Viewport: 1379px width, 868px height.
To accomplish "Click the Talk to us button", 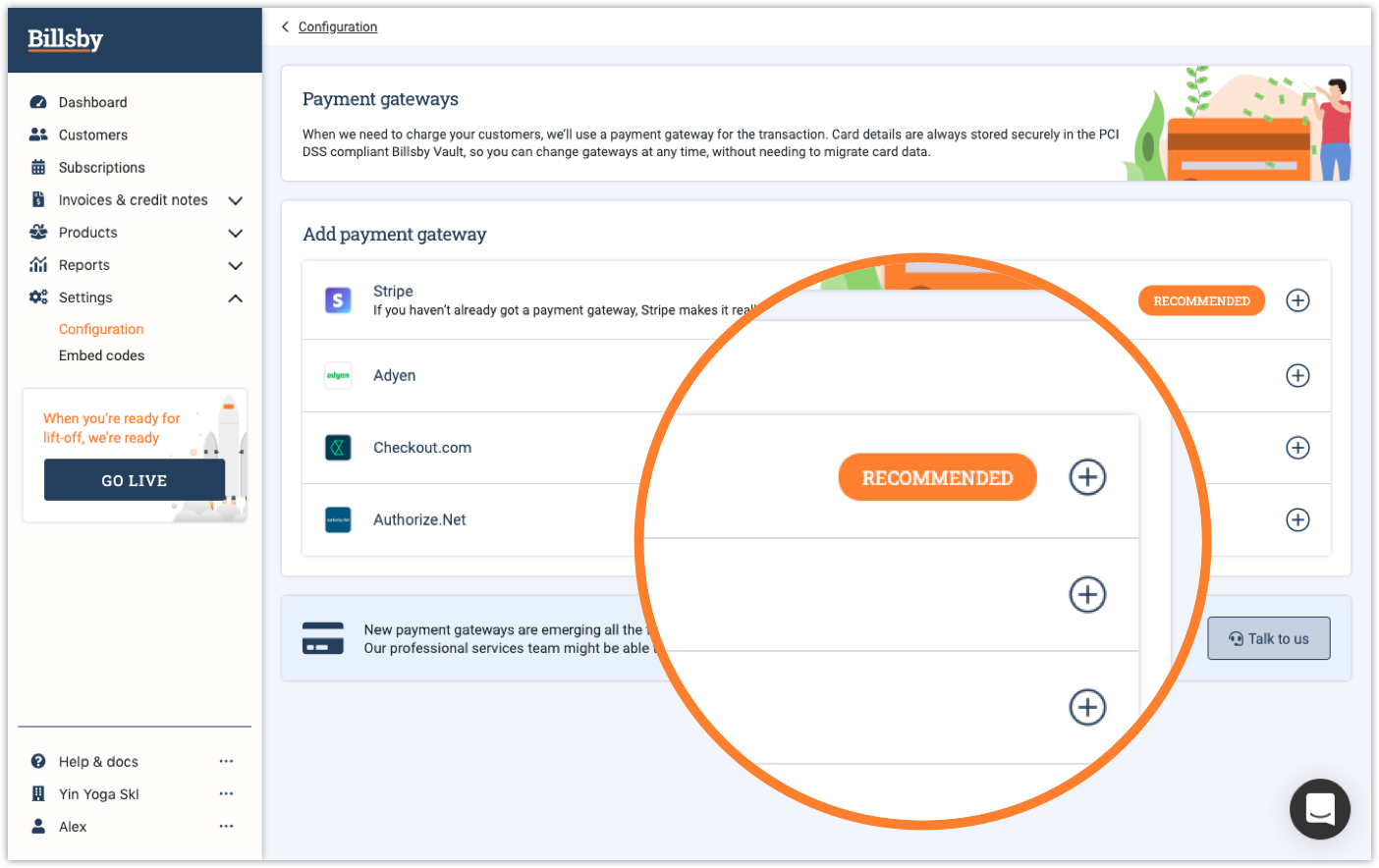I will coord(1269,638).
